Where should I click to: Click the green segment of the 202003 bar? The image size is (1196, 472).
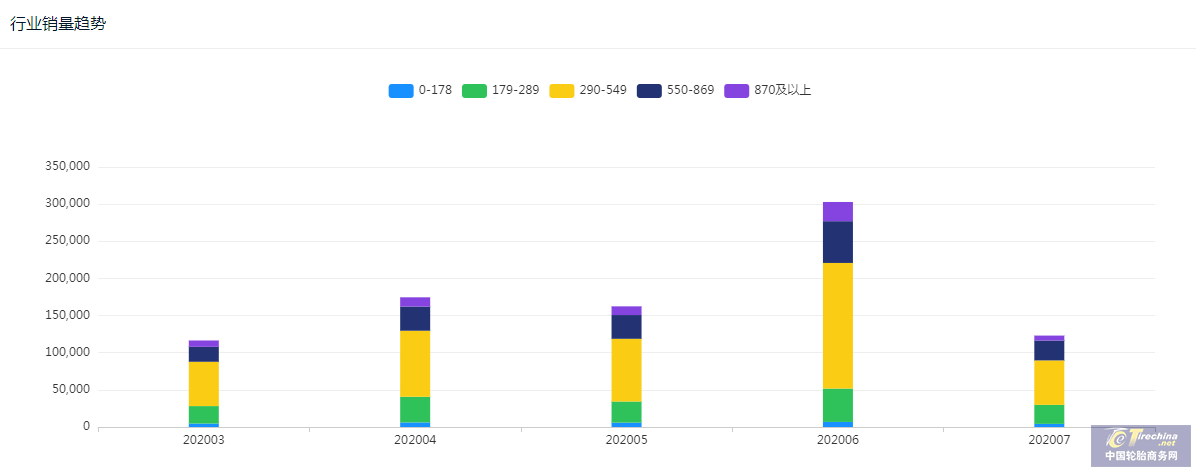[204, 415]
